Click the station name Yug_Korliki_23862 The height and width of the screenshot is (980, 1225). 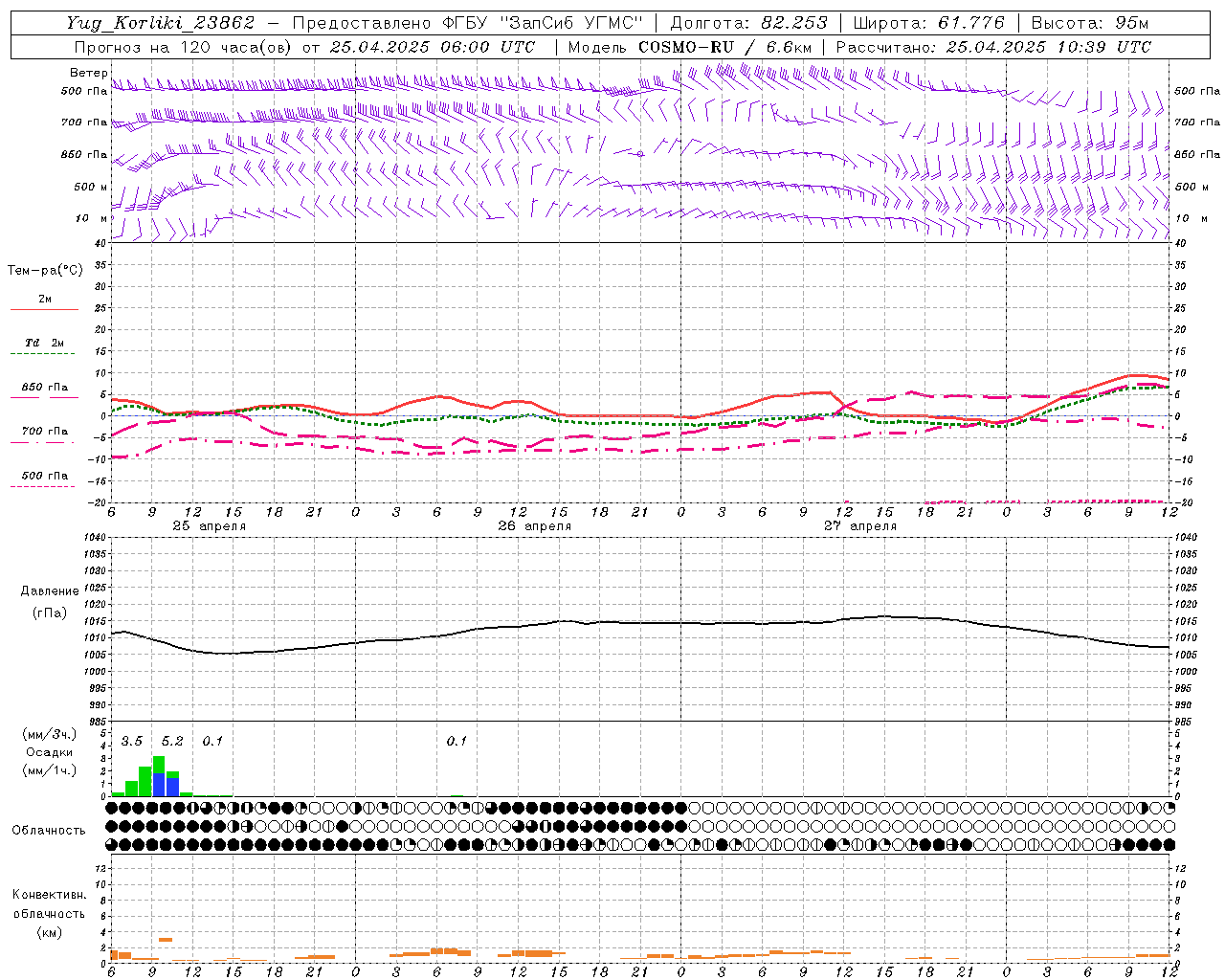[160, 23]
